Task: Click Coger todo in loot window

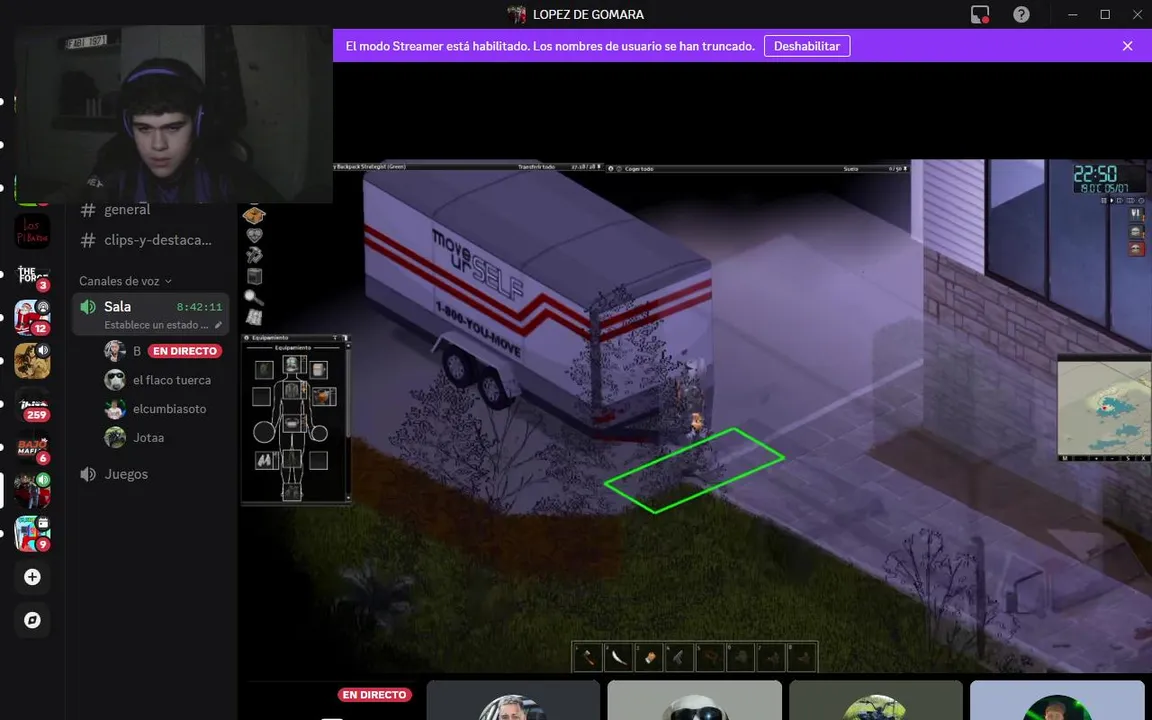Action: 638,168
